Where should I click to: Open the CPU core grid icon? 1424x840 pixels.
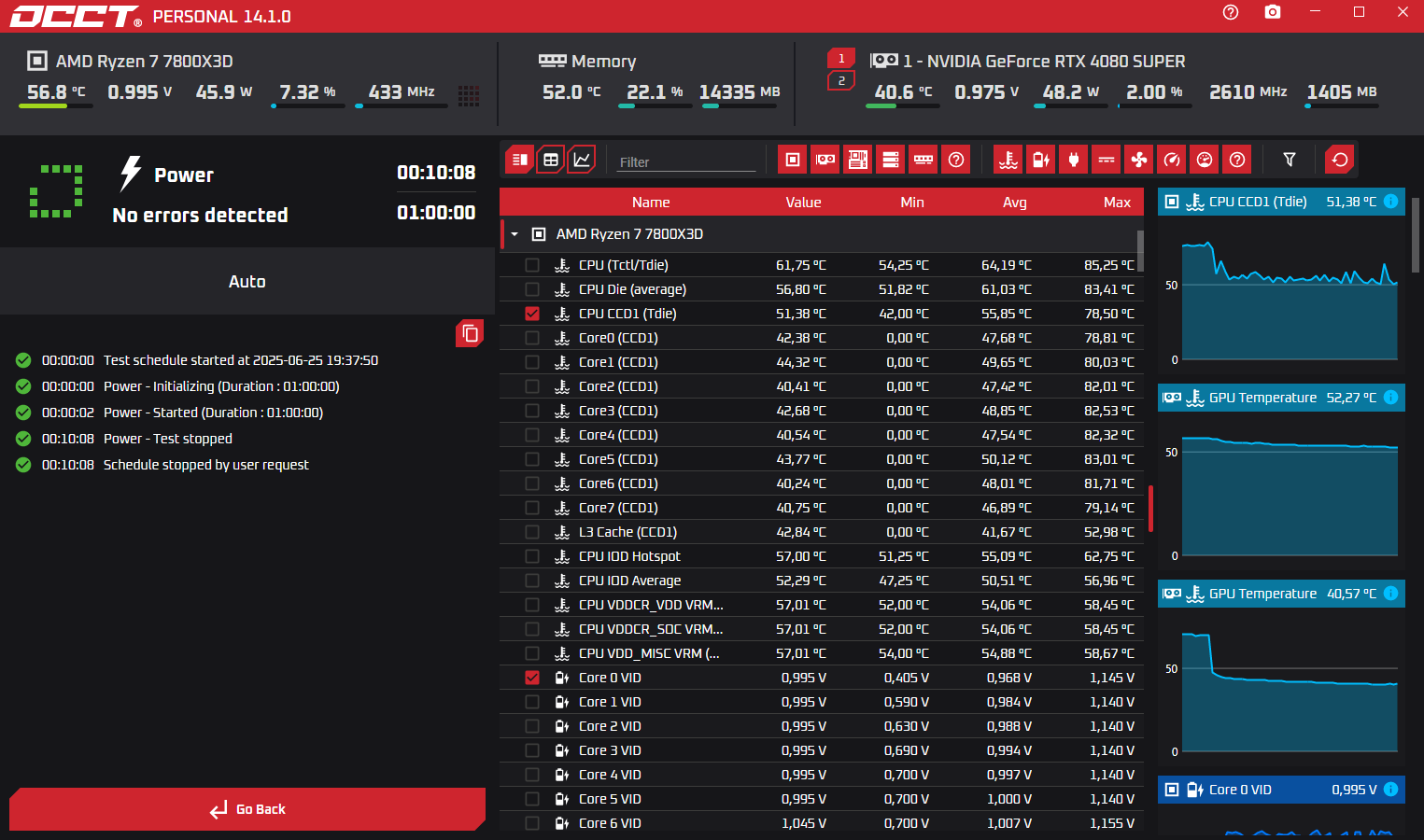[x=469, y=95]
